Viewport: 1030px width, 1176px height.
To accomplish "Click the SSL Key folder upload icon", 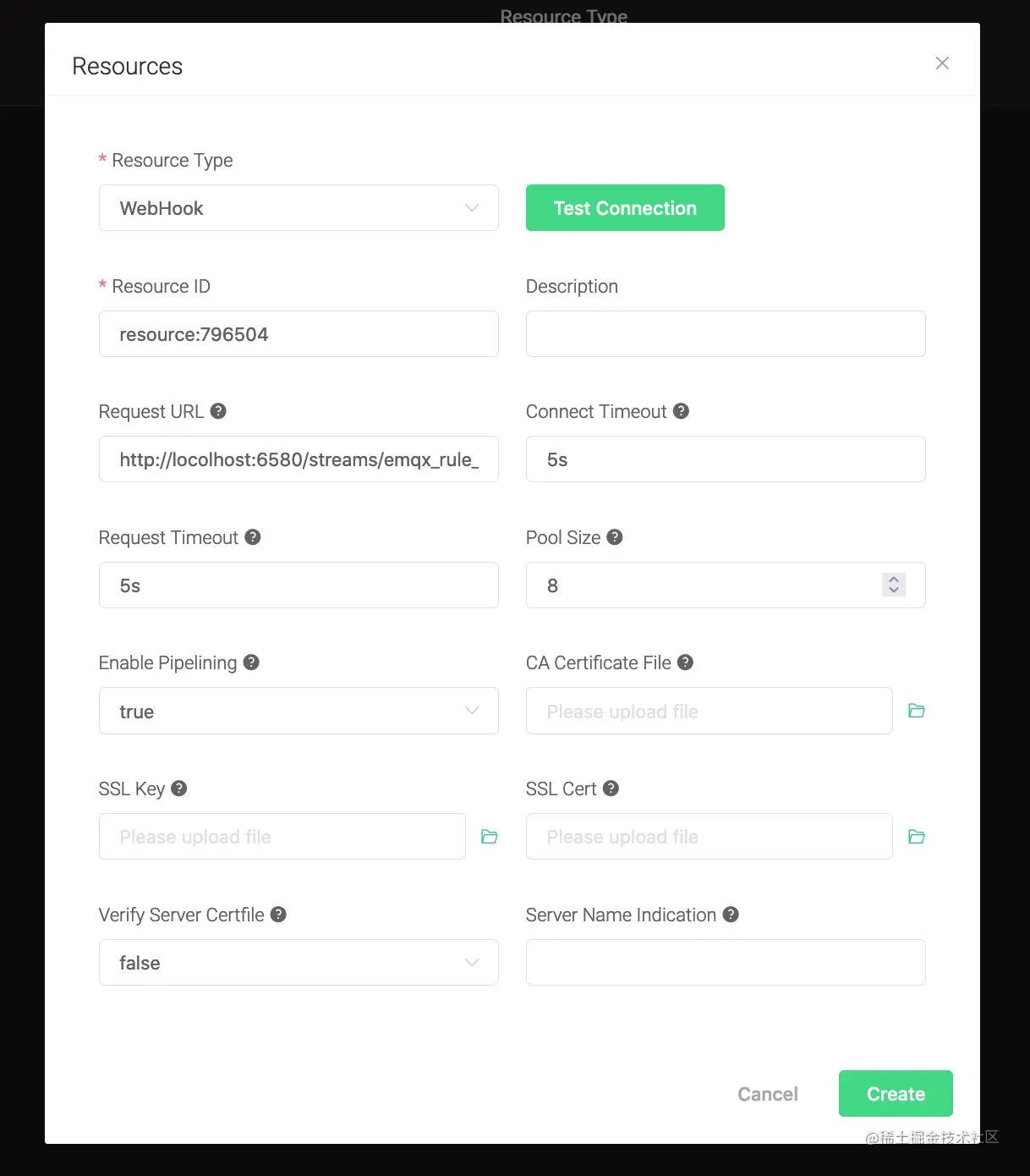I will tap(489, 836).
